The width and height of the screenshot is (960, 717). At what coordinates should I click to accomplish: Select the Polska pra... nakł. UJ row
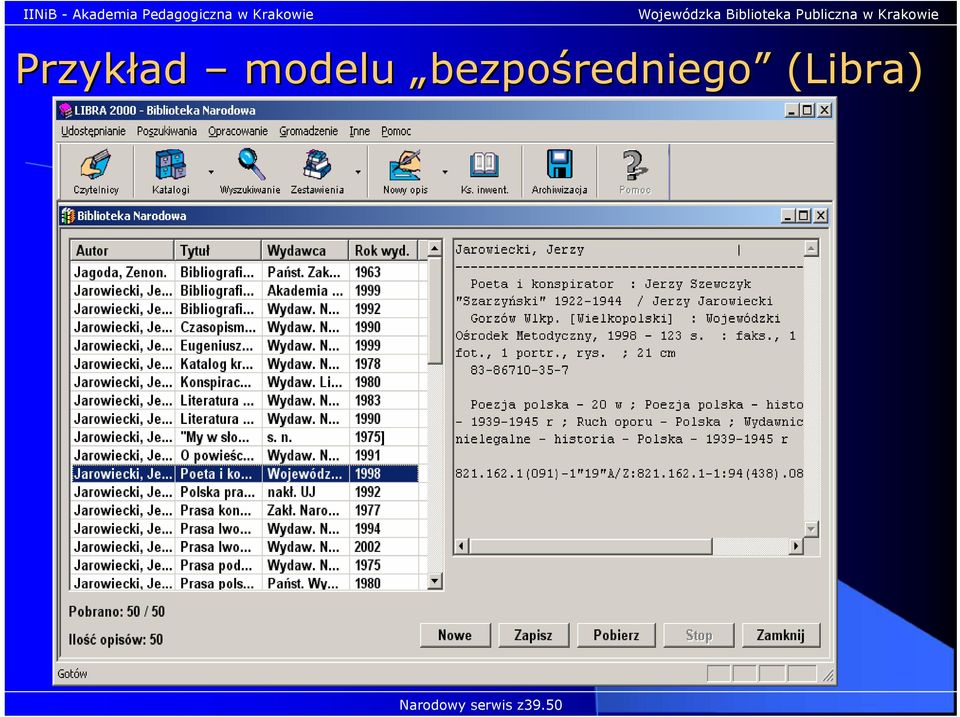tap(245, 492)
